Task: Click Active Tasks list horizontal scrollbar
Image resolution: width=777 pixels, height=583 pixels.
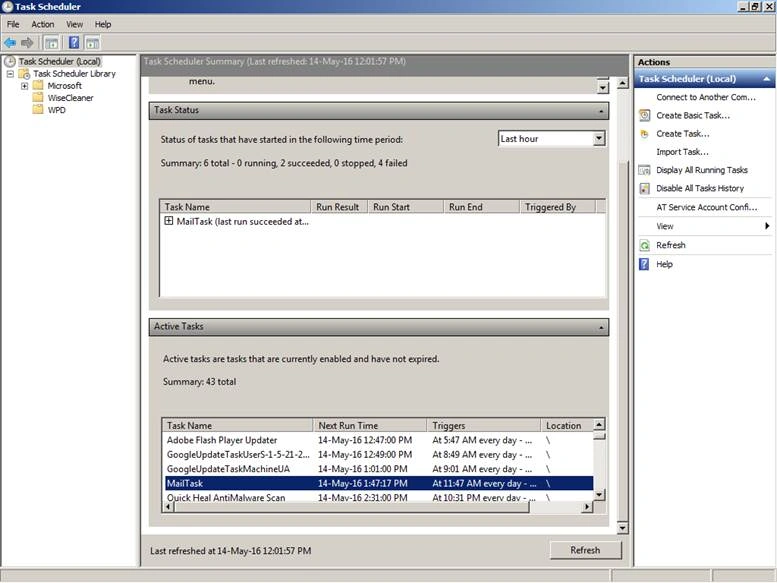Action: coord(378,507)
